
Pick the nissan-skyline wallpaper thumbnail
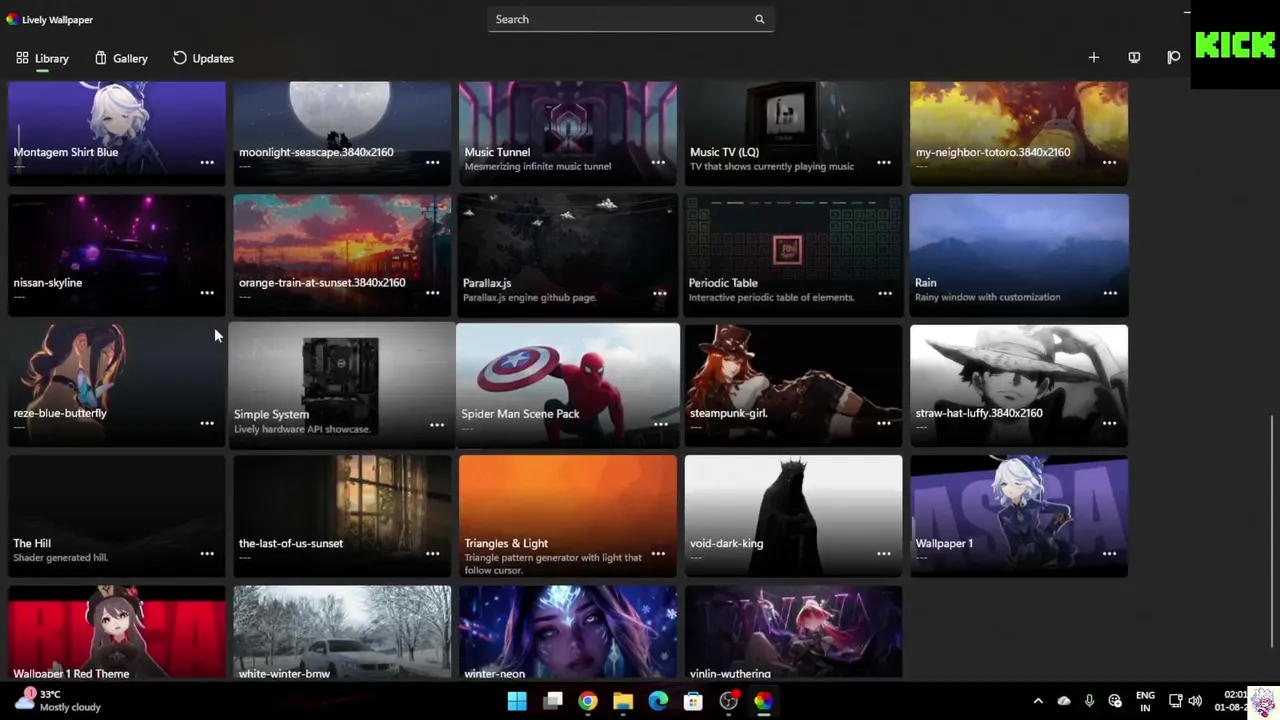pyautogui.click(x=117, y=255)
